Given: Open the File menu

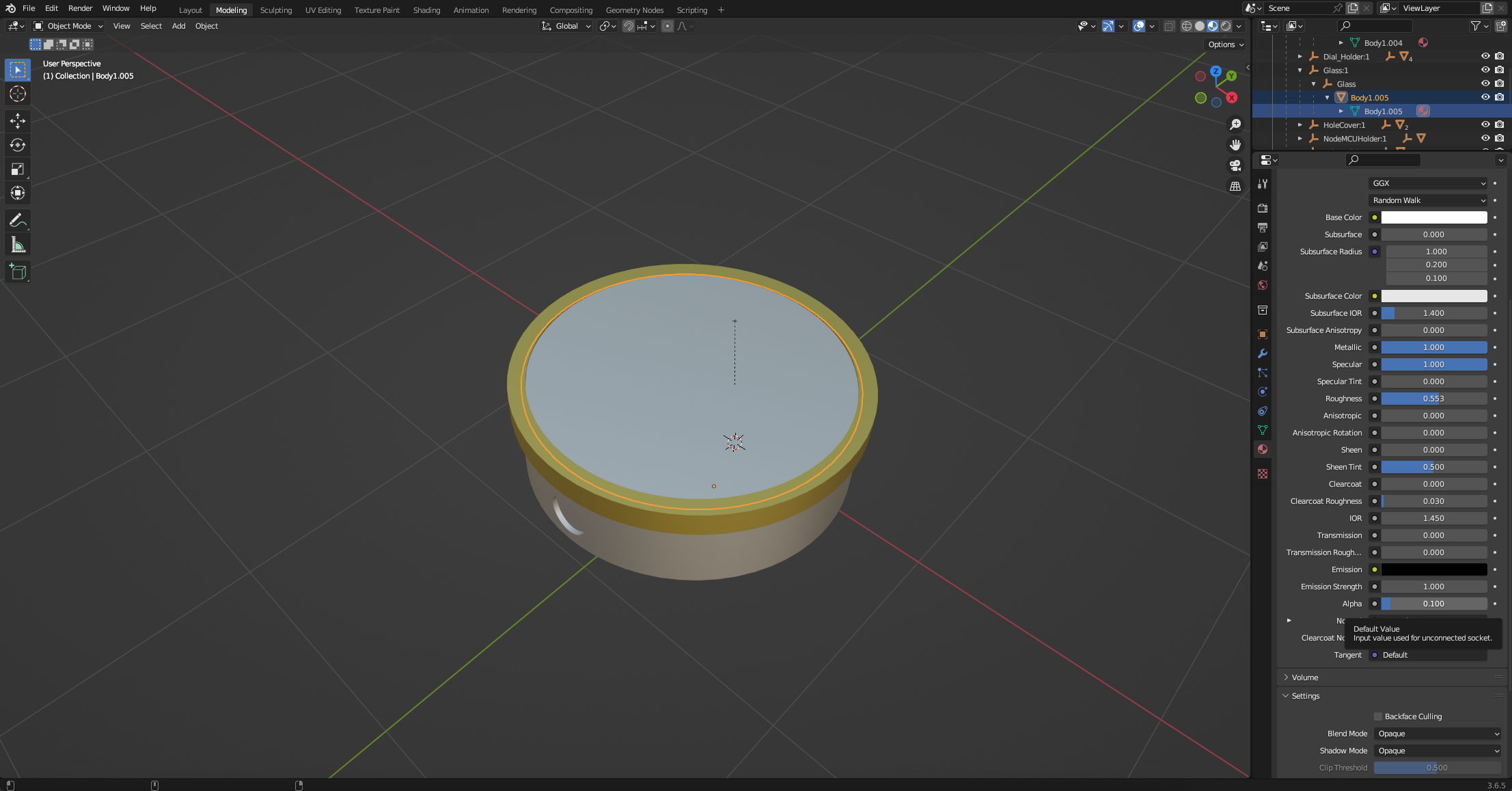Looking at the screenshot, I should tap(29, 8).
